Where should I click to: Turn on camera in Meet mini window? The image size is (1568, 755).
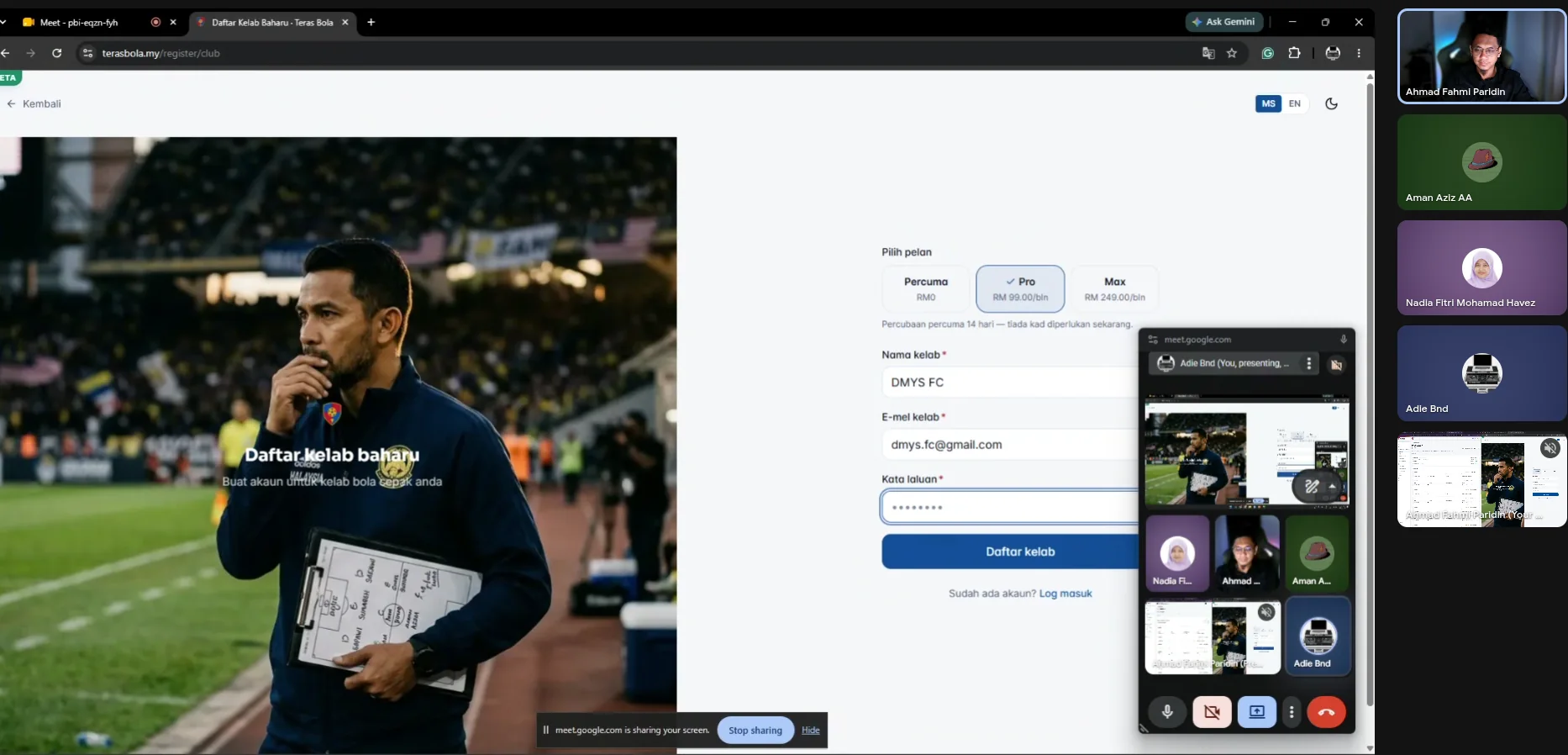(x=1212, y=712)
